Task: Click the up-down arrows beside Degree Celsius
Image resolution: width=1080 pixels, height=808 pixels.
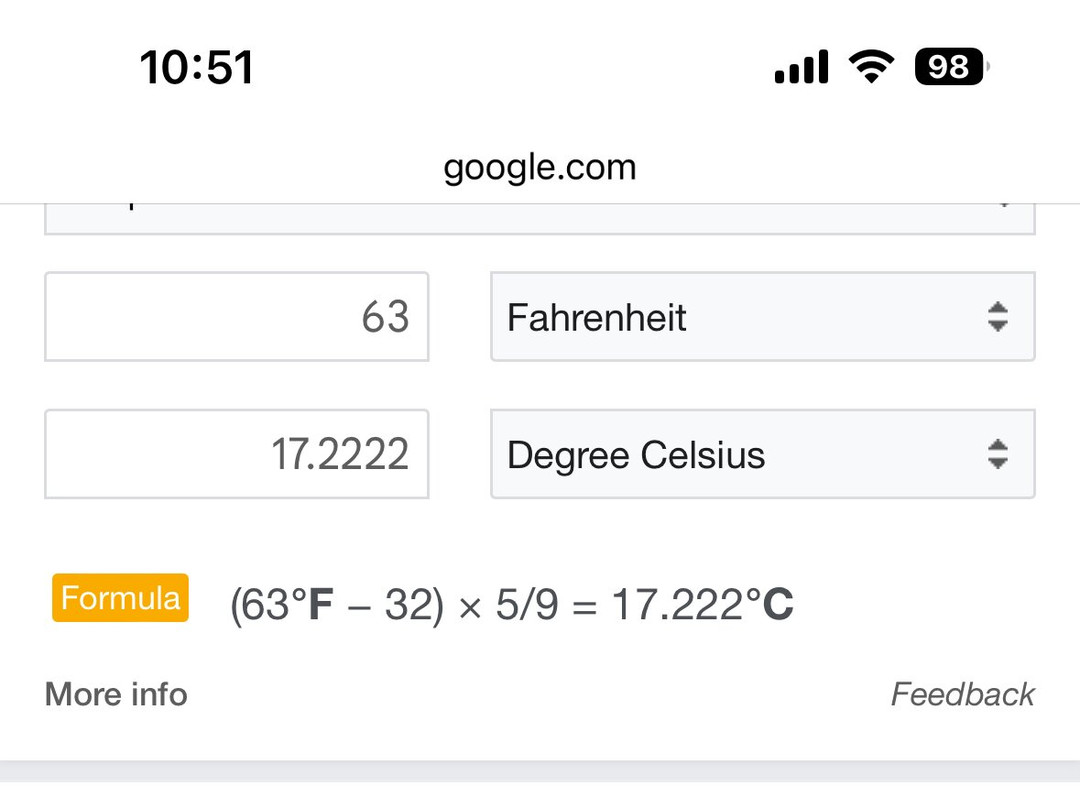Action: tap(997, 454)
